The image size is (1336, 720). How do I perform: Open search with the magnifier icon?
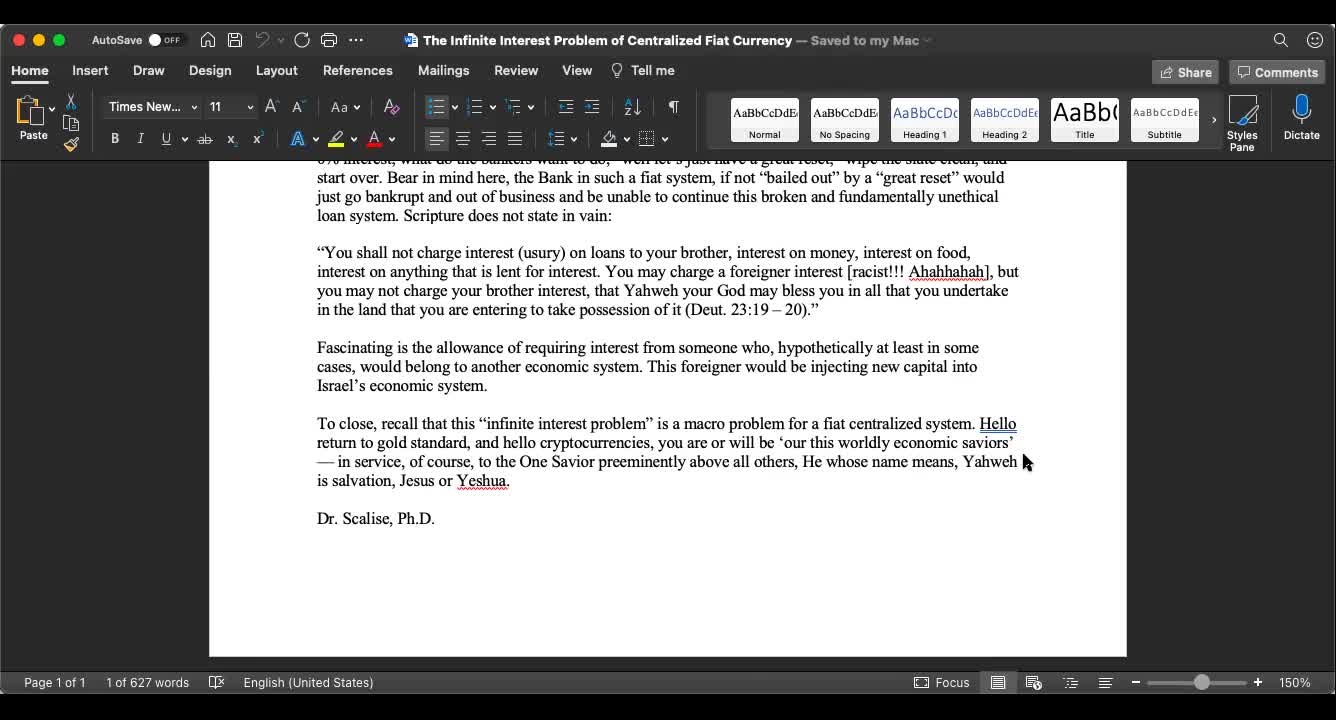pyautogui.click(x=1281, y=40)
